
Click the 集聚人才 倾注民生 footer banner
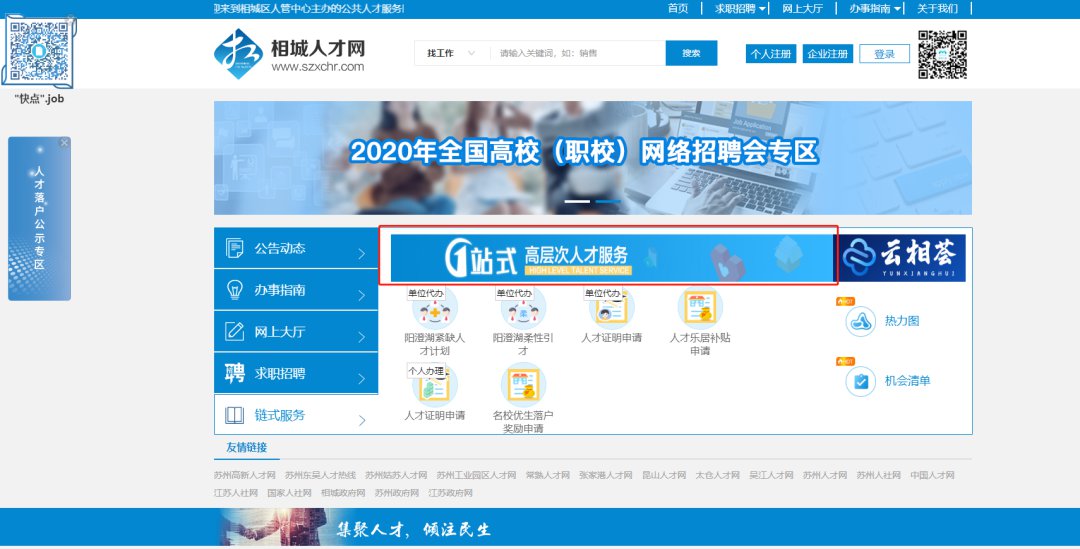coord(540,527)
